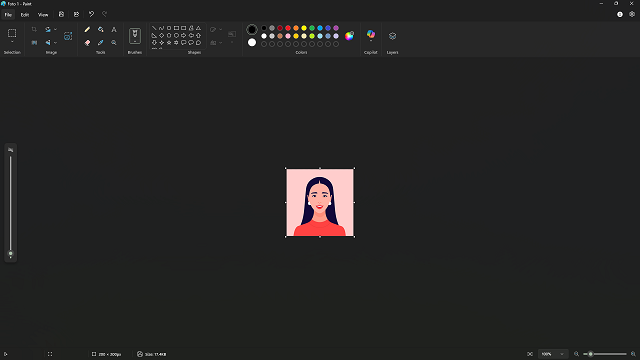
Task: Pick the dark red color swatch
Action: (280, 28)
